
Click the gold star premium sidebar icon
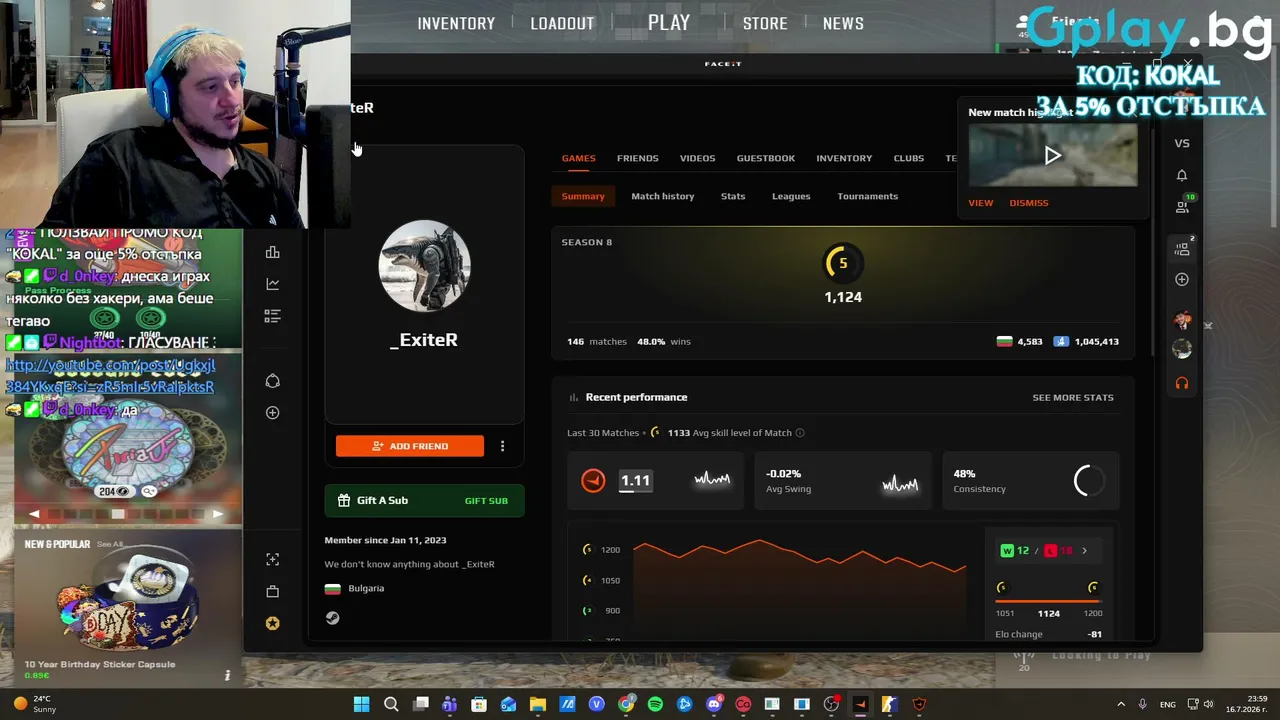[272, 623]
